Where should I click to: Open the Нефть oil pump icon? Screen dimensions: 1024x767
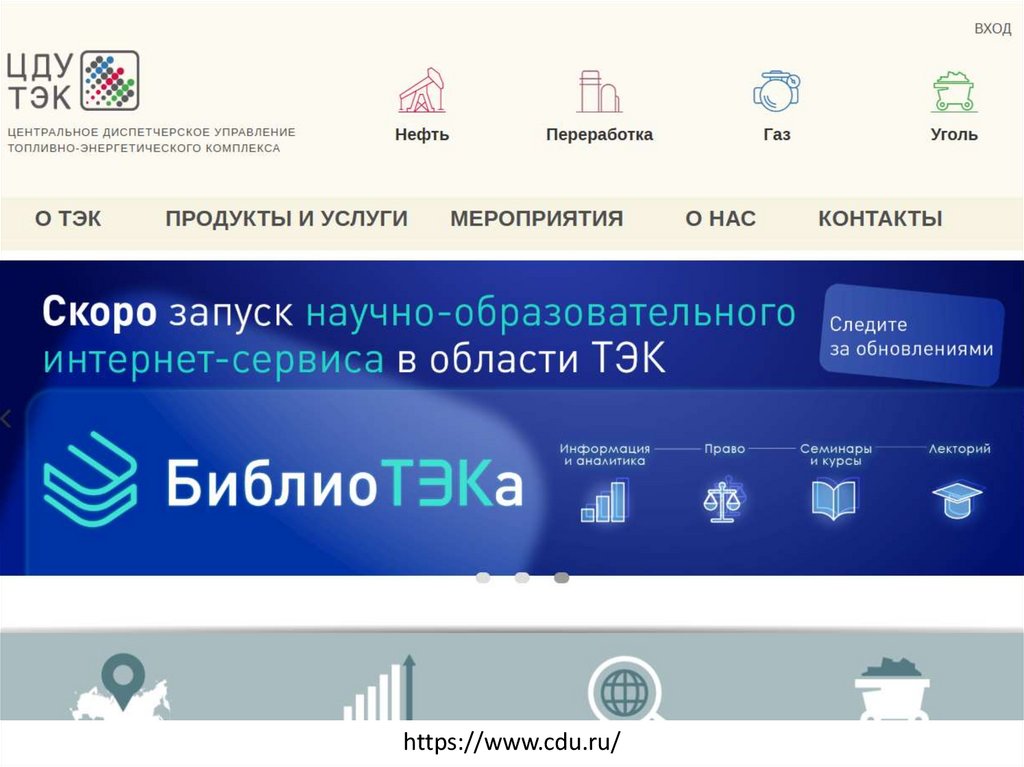coord(422,90)
